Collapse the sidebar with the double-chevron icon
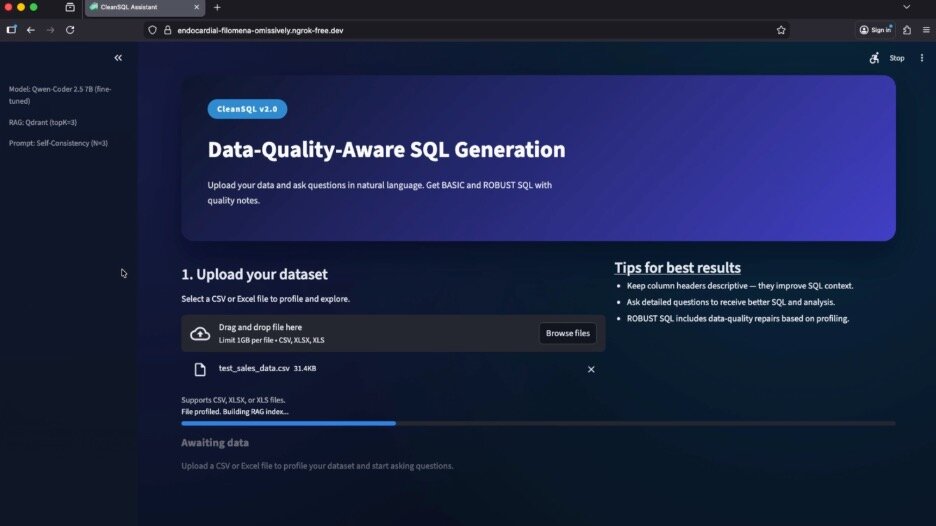This screenshot has width=936, height=526. coord(118,58)
